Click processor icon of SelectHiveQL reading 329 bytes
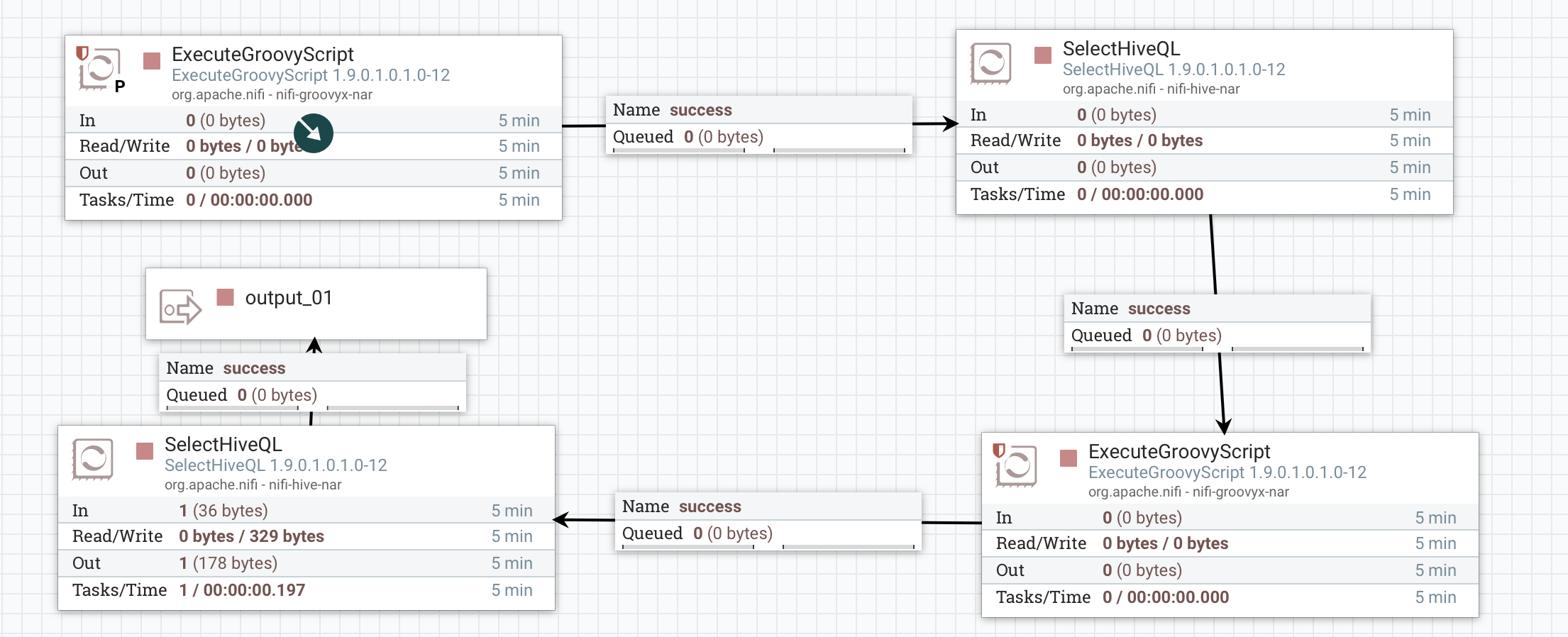The width and height of the screenshot is (1568, 637). coord(92,459)
